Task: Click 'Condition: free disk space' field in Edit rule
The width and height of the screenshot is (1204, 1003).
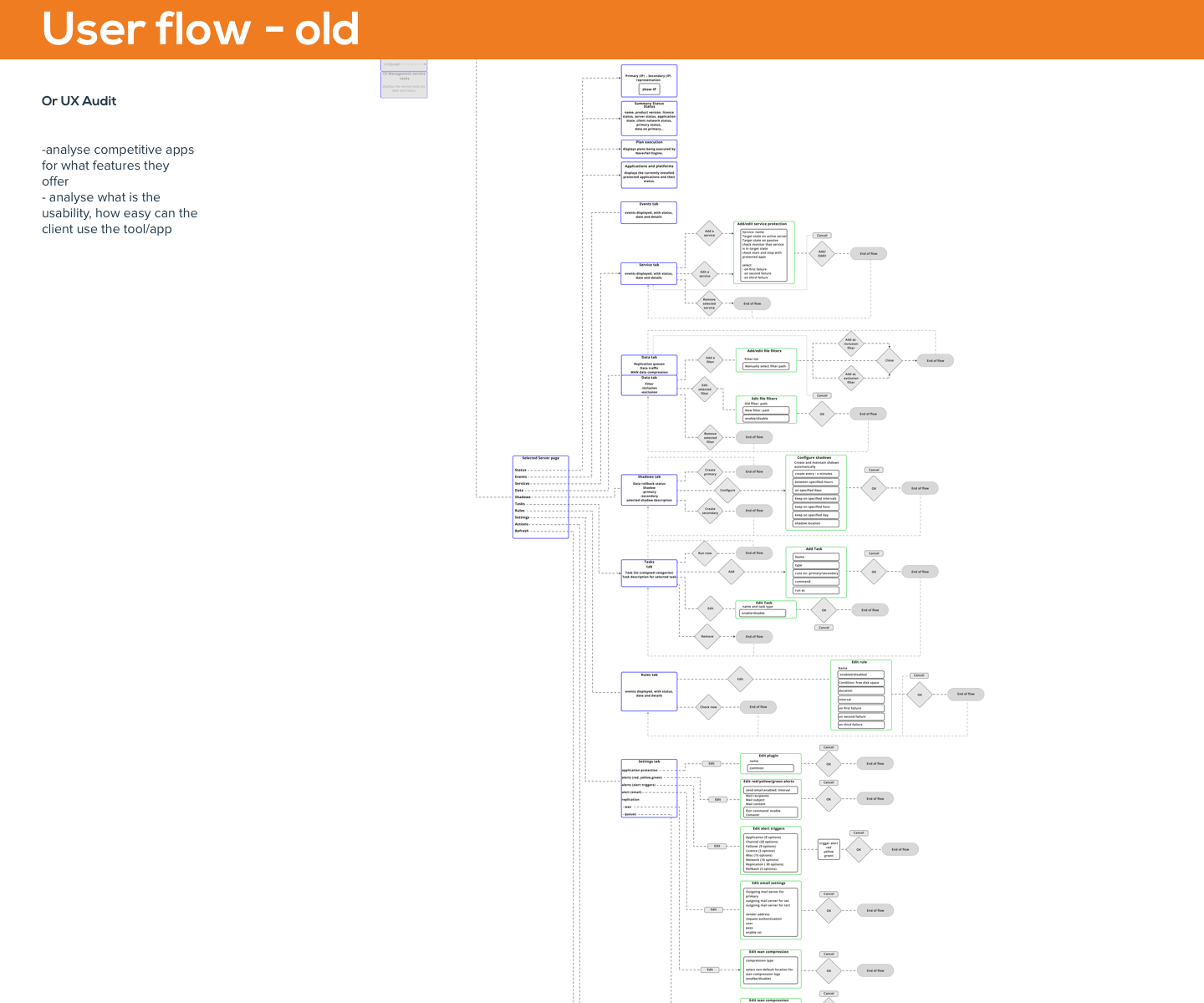Action: click(x=860, y=683)
